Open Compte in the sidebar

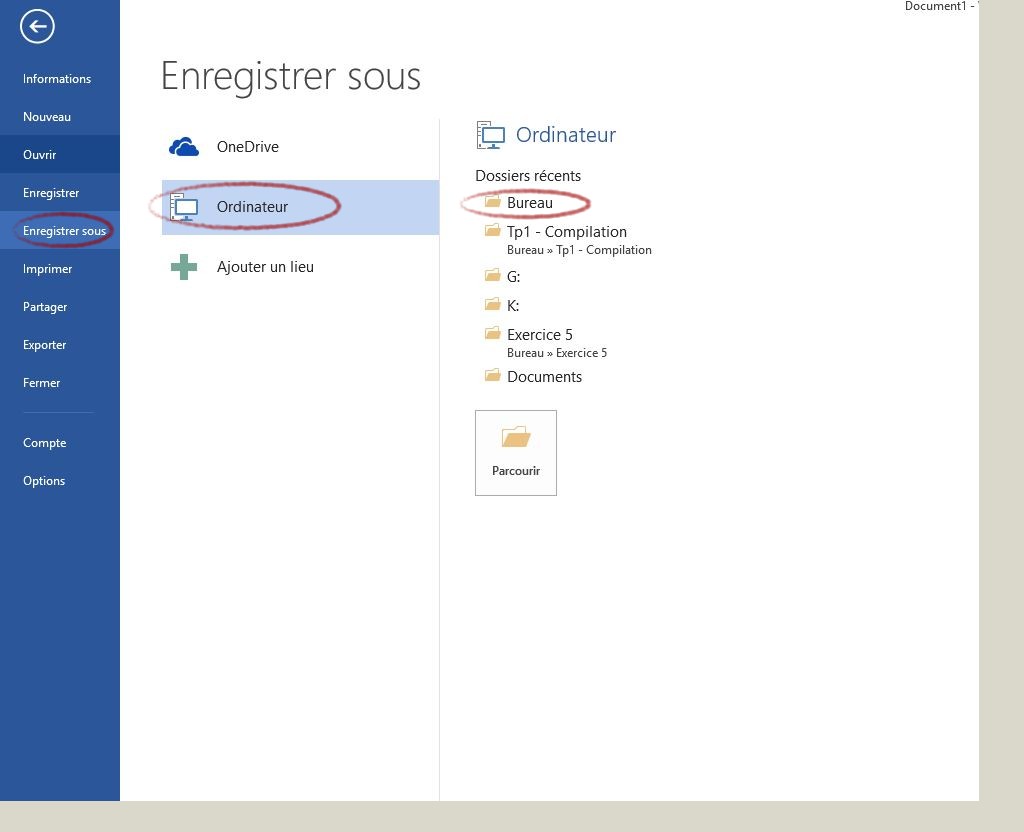44,443
